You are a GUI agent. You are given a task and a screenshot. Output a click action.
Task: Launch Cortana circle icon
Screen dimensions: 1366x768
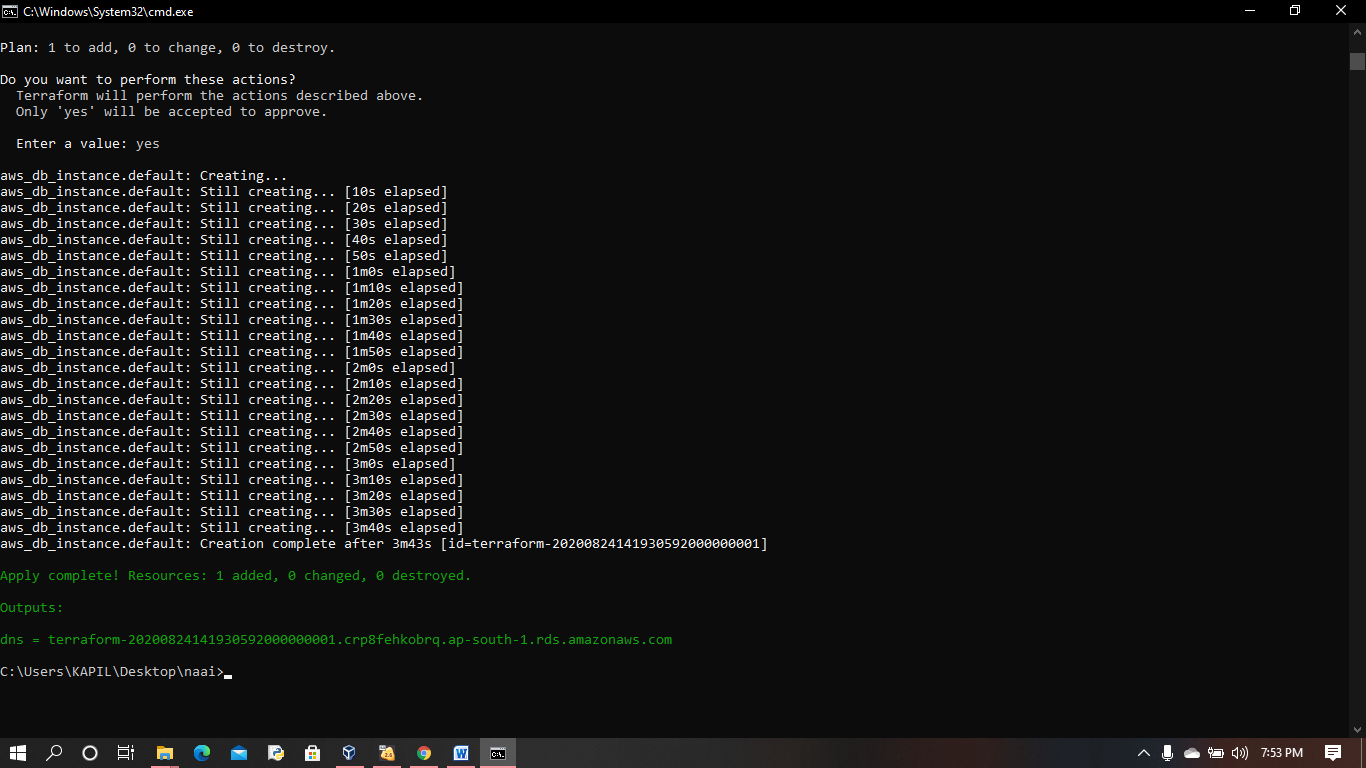point(90,753)
